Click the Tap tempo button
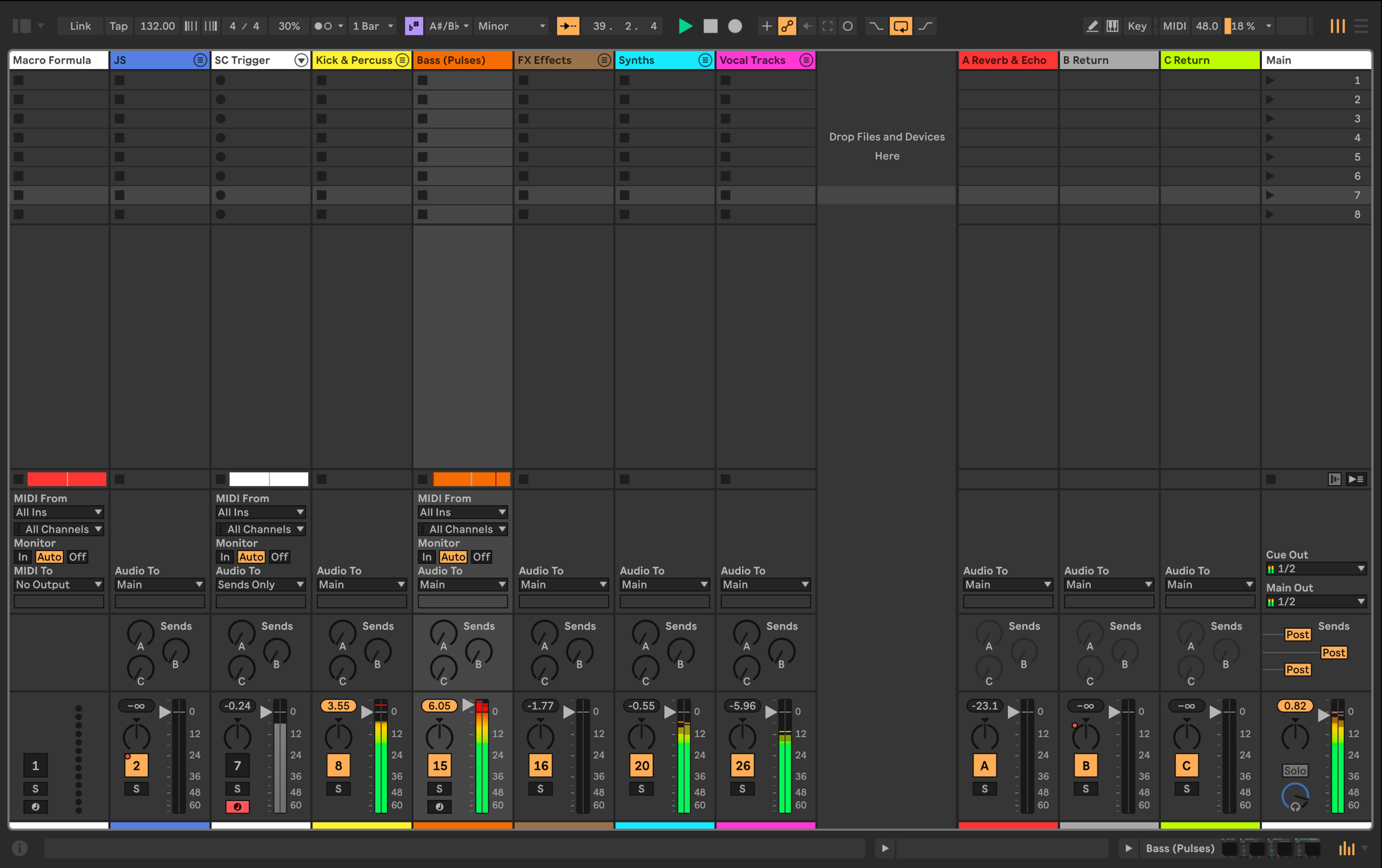 [x=118, y=26]
